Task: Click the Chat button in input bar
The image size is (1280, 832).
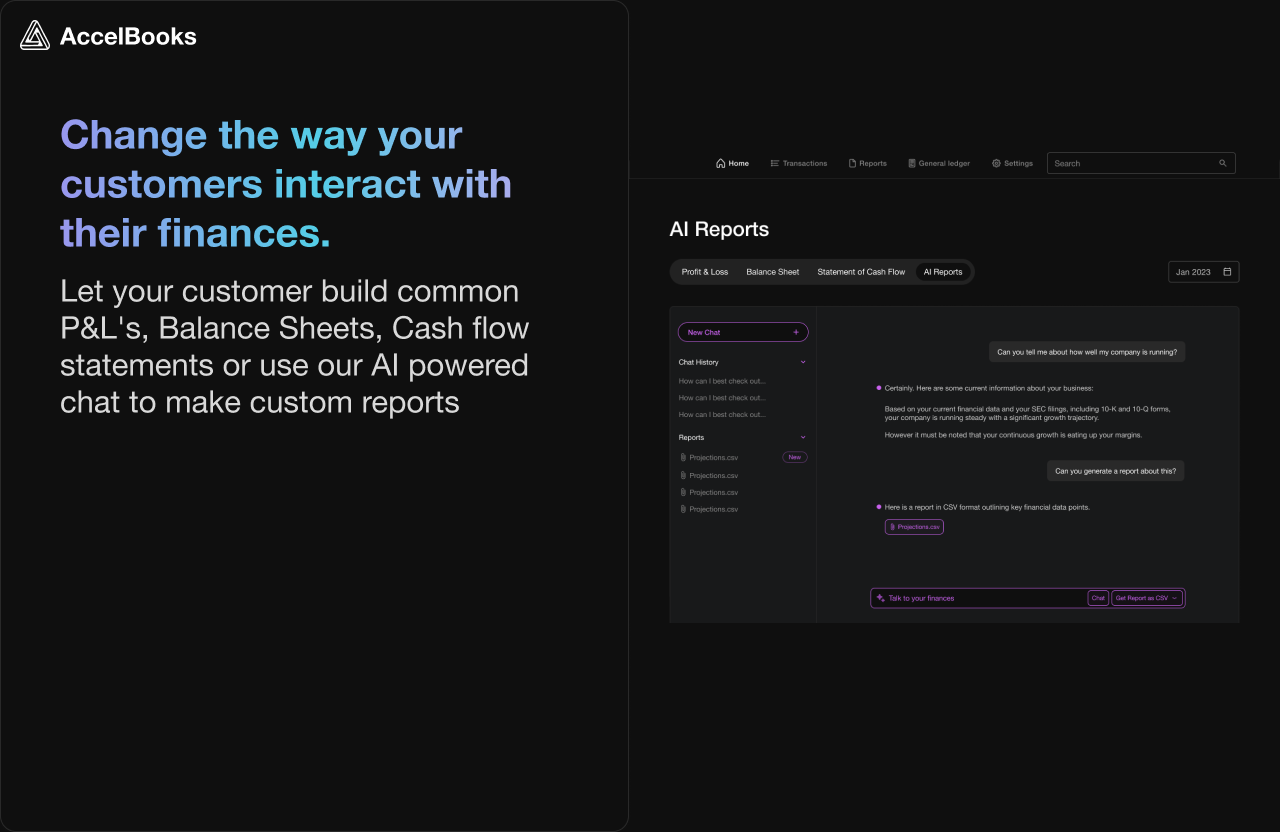Action: click(1098, 598)
